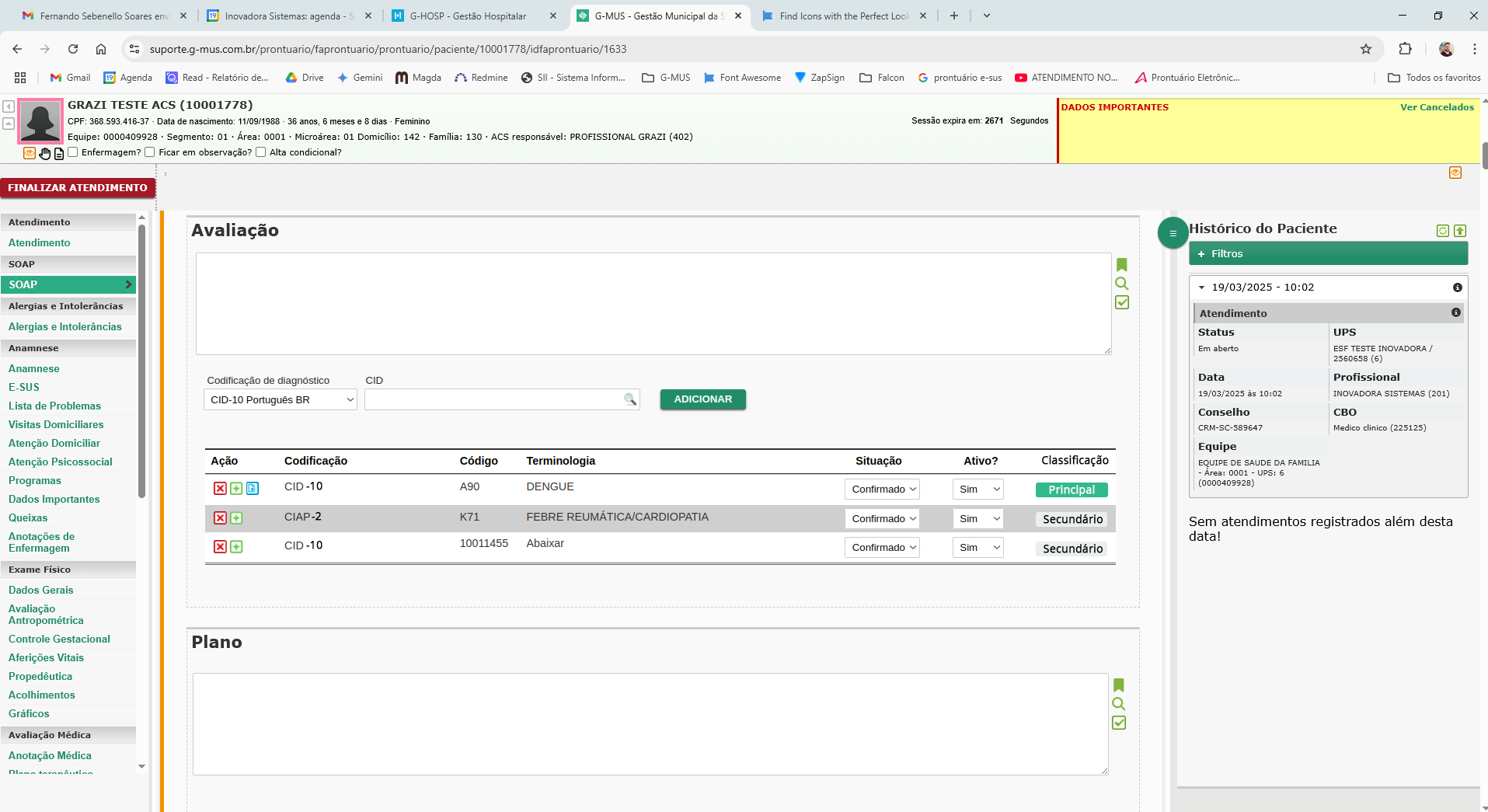Screen dimensions: 1488x812
Task: Click the checkmark icon beside Avaliação text area
Action: point(1121,302)
